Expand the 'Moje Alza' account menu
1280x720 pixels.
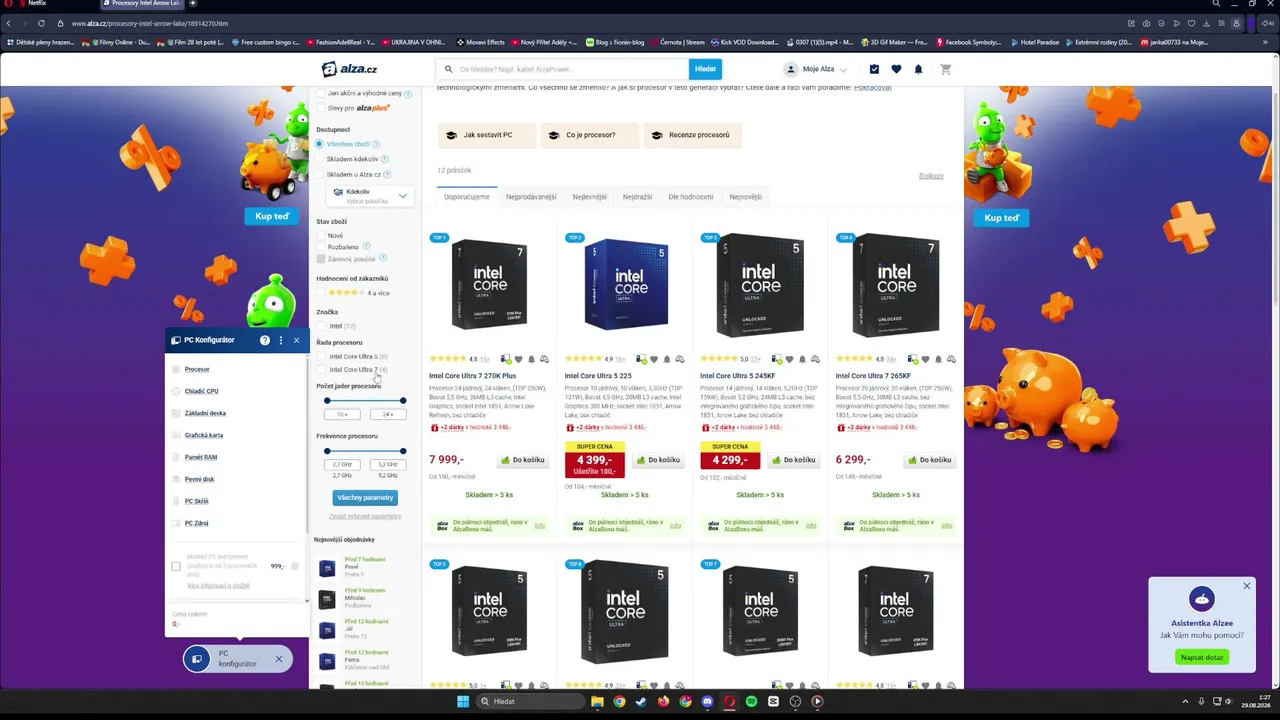tap(816, 69)
